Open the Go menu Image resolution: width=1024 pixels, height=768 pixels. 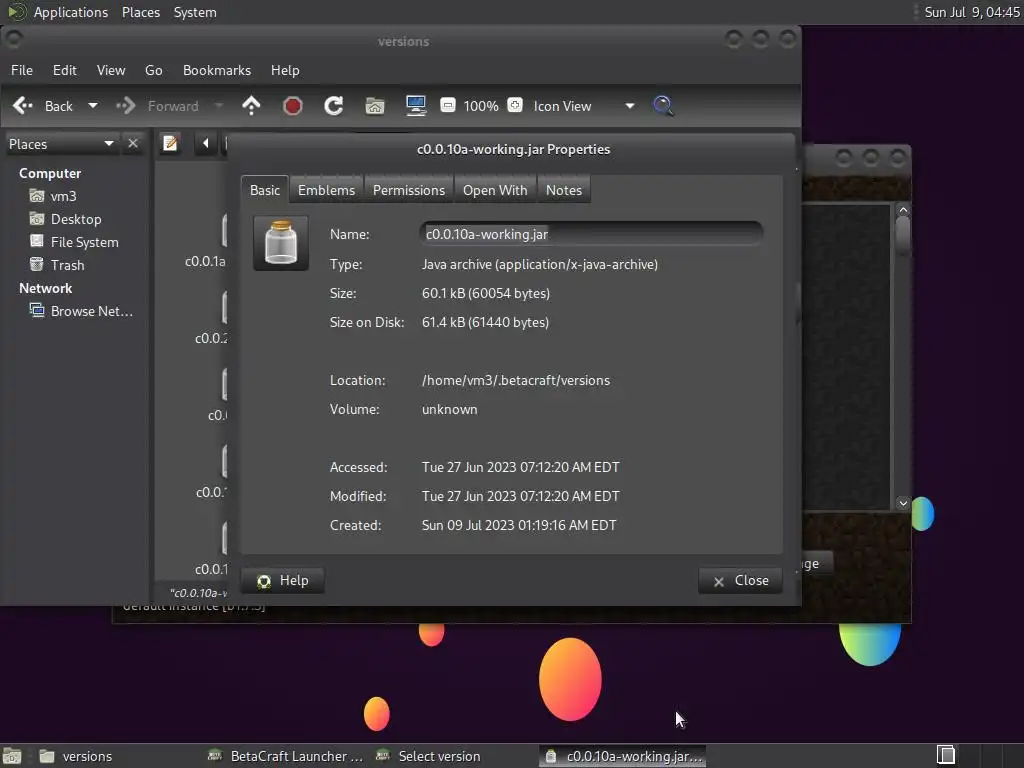pyautogui.click(x=153, y=70)
